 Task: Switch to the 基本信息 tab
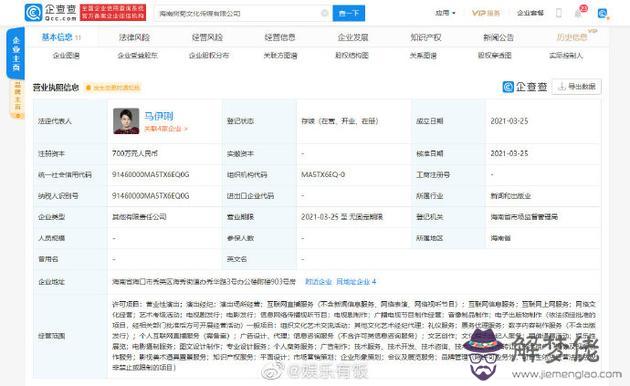(61, 37)
